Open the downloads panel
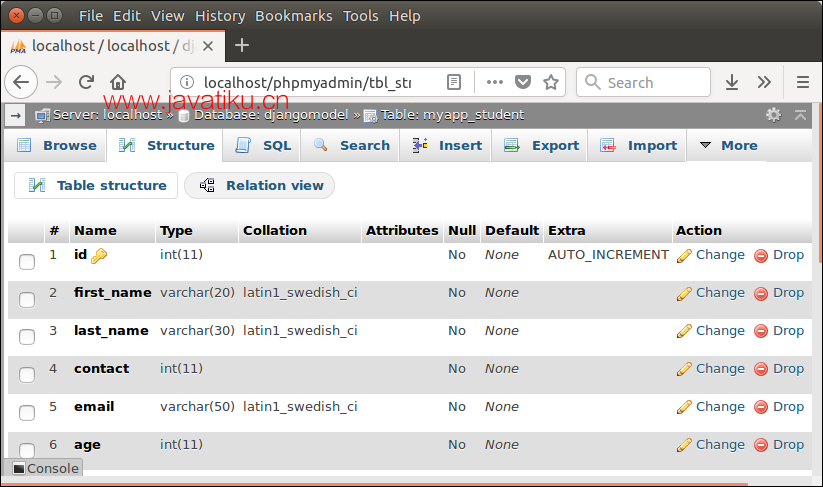This screenshot has height=487, width=823. tap(732, 82)
